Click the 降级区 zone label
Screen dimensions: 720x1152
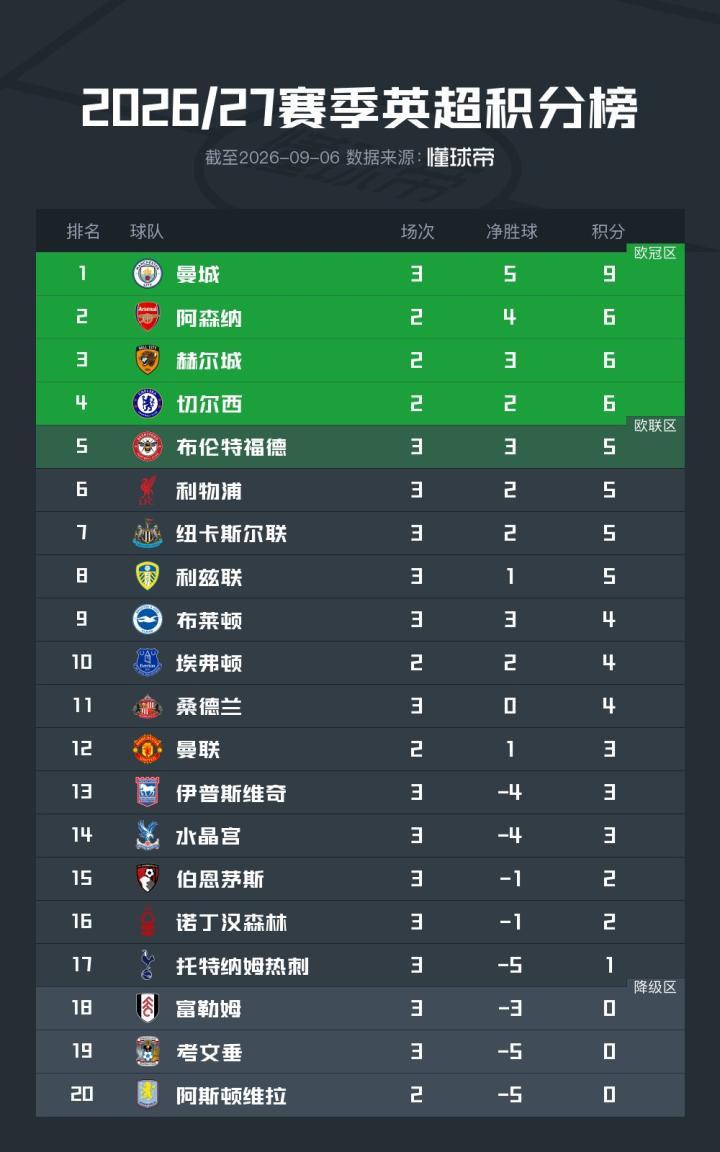point(655,987)
